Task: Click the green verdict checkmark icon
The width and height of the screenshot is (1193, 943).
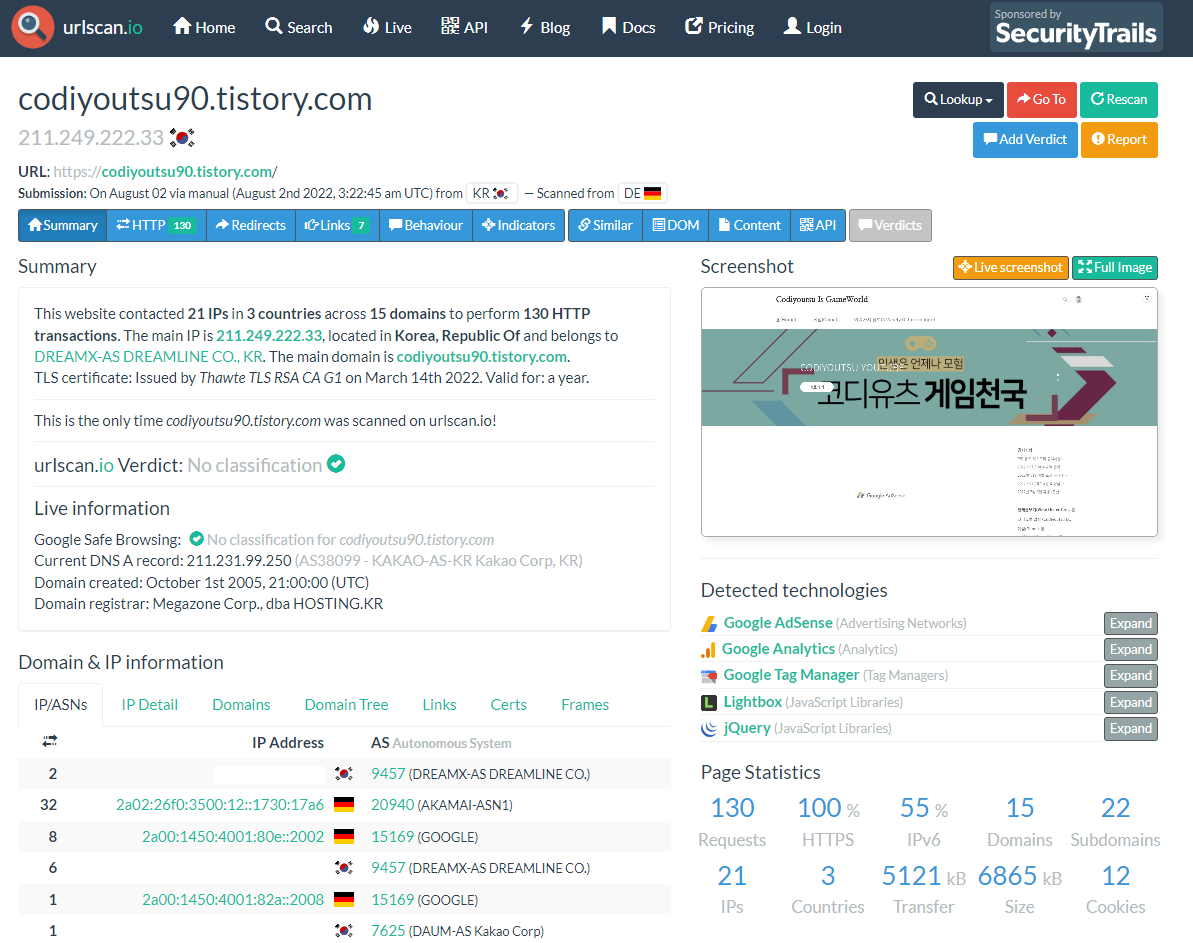Action: click(x=336, y=464)
